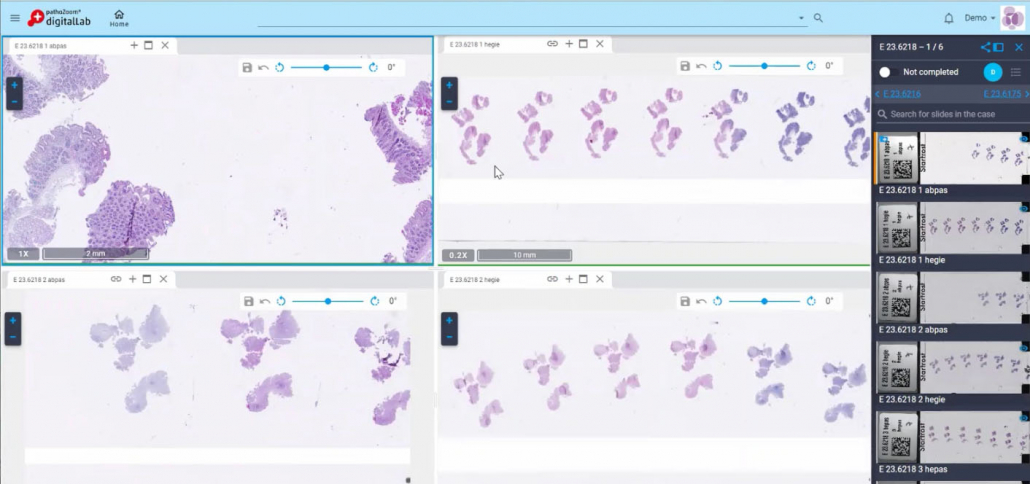
Task: Open the list menu beside the D avatar
Action: 1016,72
